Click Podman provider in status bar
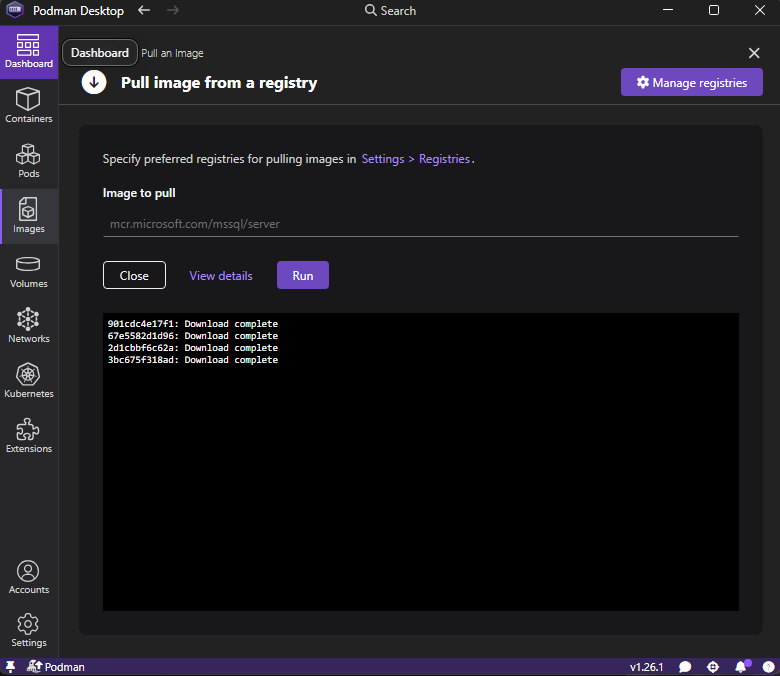 [x=56, y=667]
